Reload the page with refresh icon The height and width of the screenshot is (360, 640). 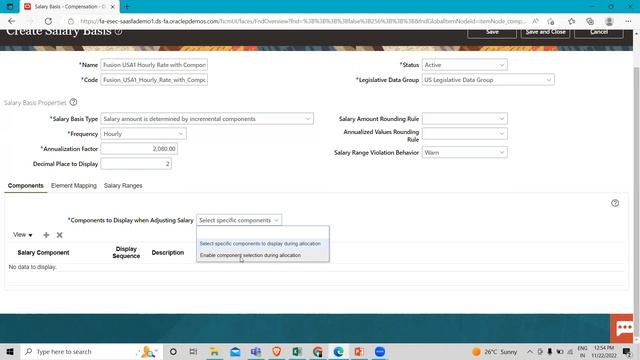48,21
